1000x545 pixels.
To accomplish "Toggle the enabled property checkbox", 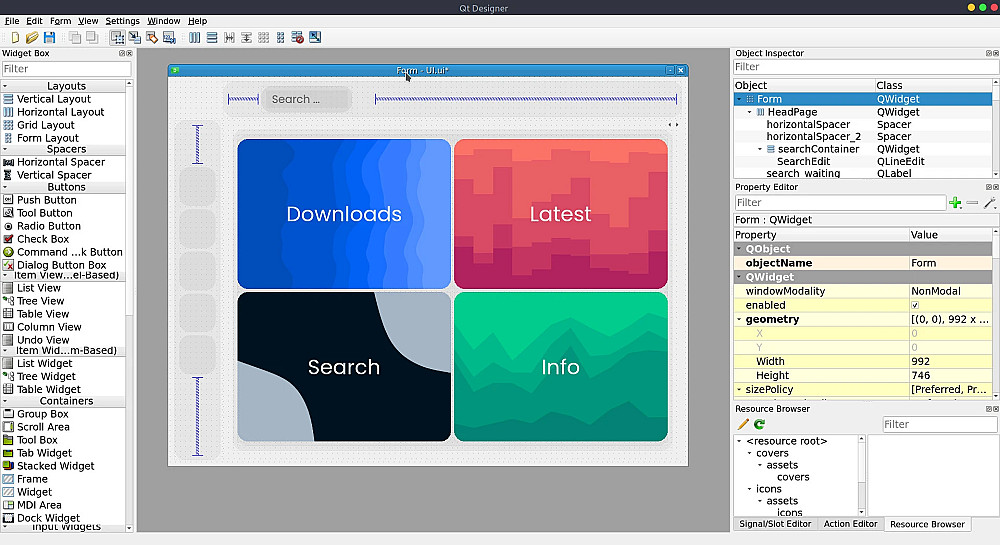I will tap(914, 305).
